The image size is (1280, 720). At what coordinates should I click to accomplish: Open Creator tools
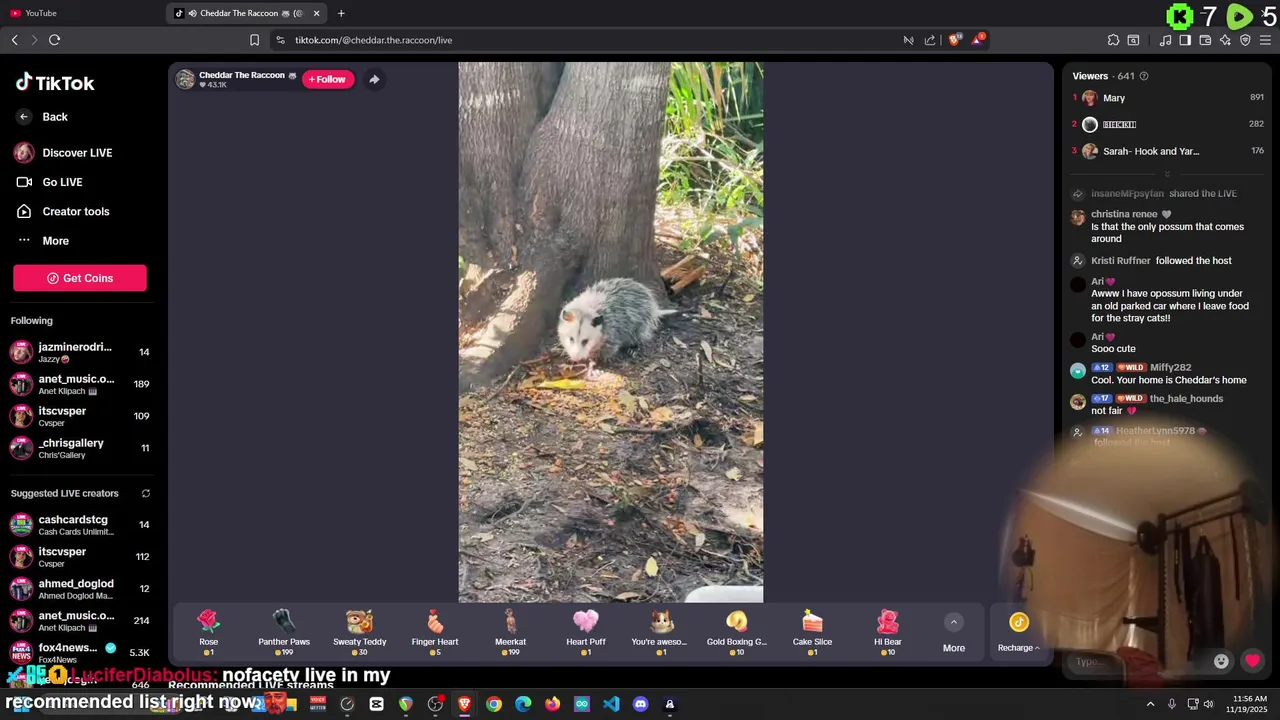tap(62, 211)
